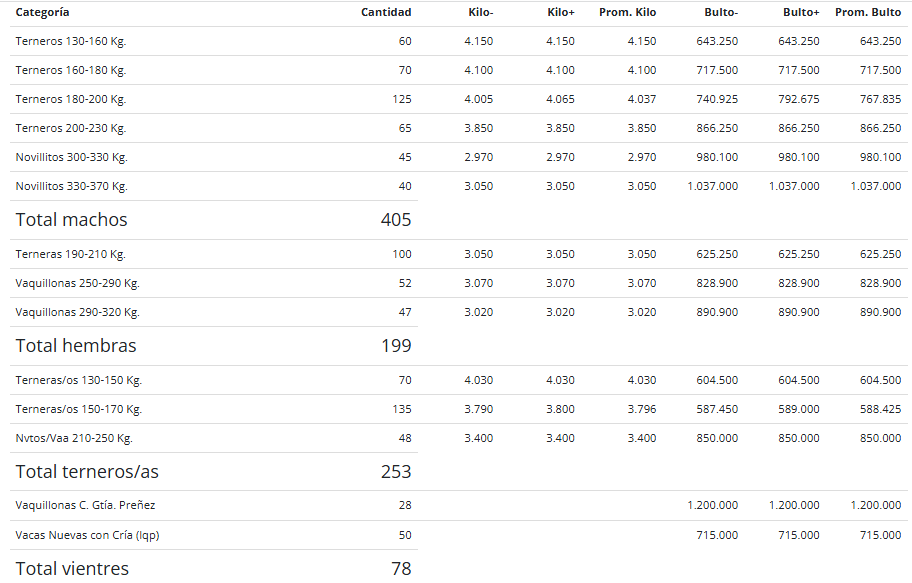This screenshot has height=583, width=912.
Task: Select the Terneros 180-200 Kg. row label
Action: pos(70,99)
